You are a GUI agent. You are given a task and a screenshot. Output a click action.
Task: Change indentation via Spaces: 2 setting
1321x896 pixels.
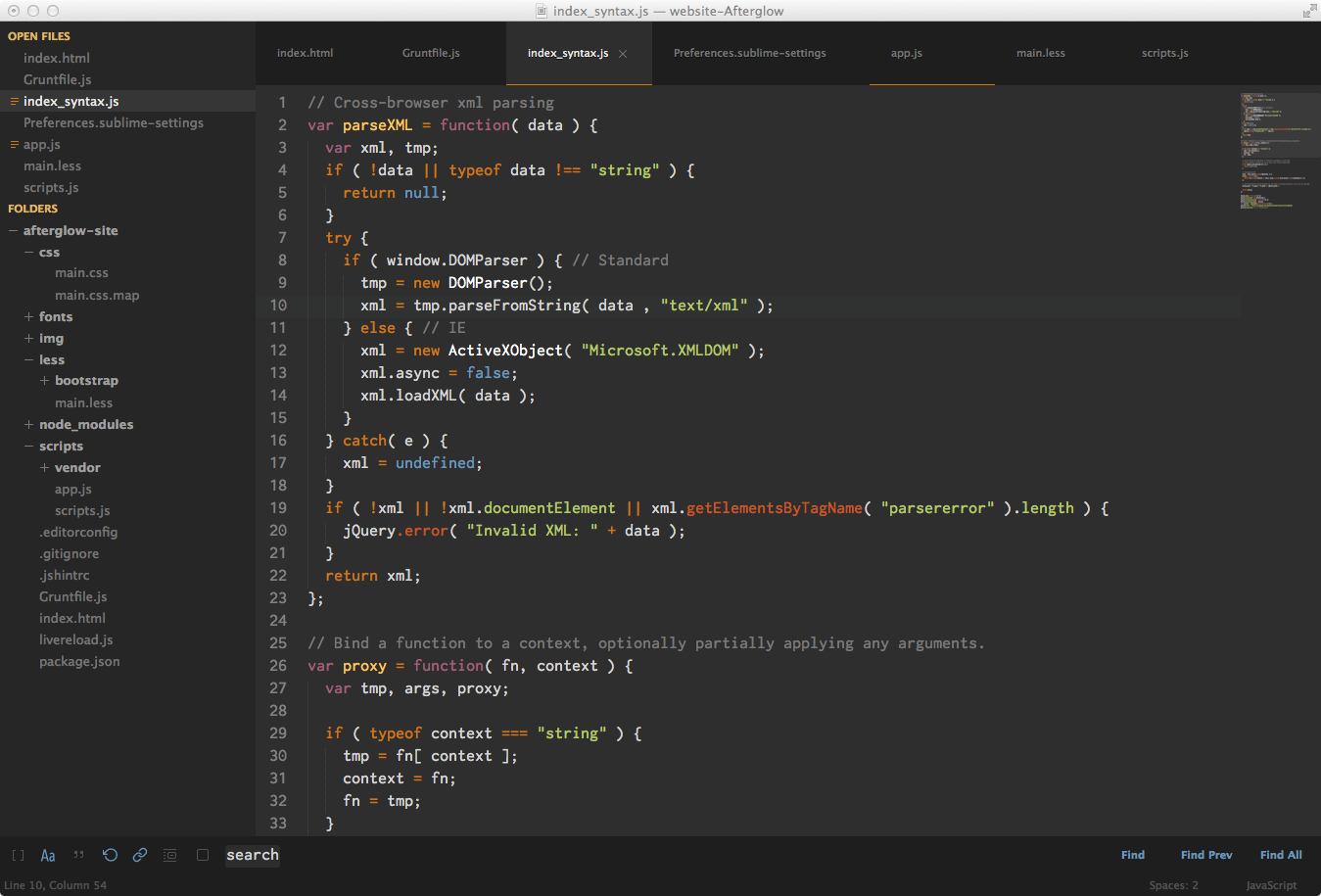point(1172,885)
